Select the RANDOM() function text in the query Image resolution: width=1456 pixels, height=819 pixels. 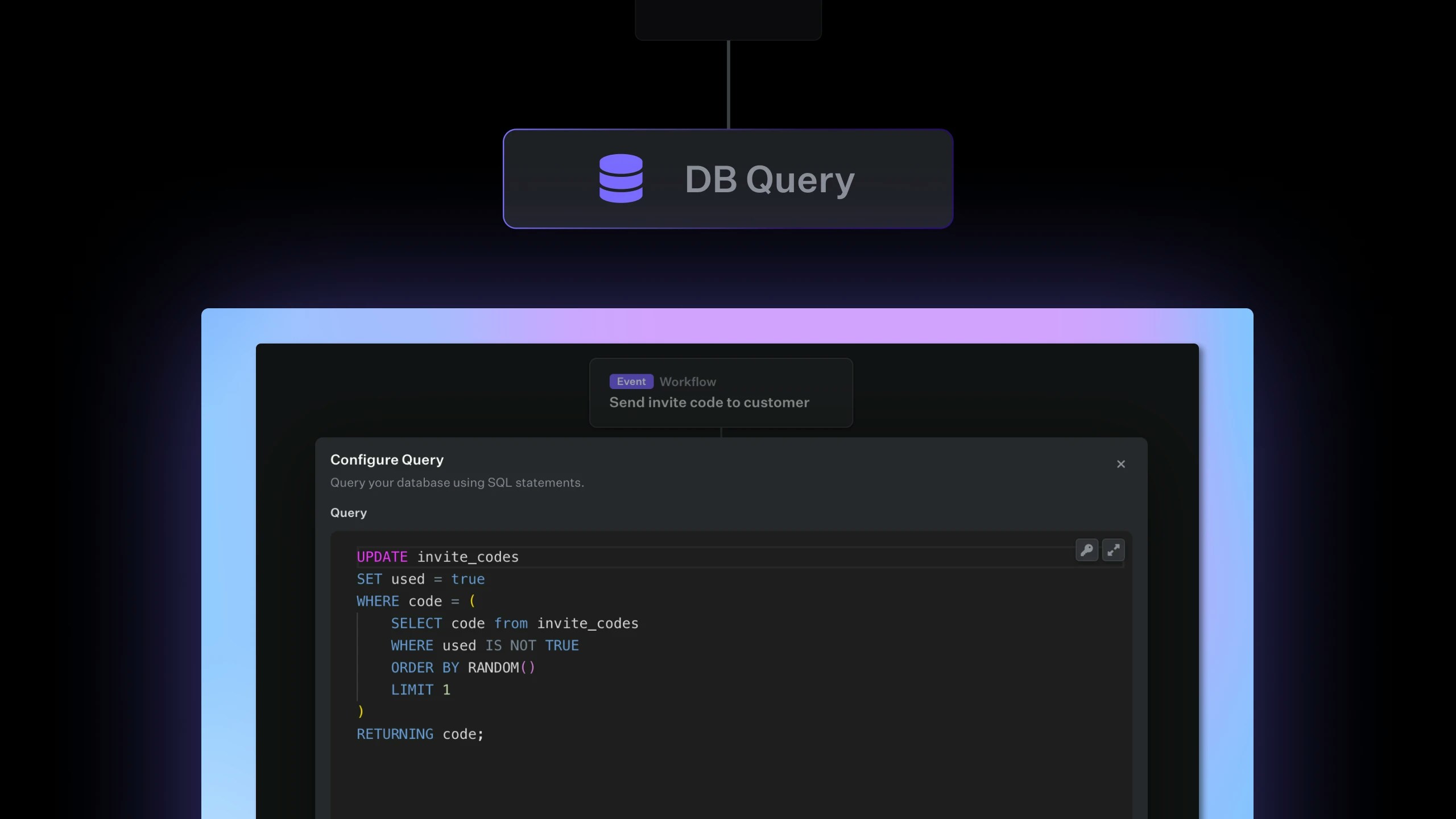click(500, 668)
